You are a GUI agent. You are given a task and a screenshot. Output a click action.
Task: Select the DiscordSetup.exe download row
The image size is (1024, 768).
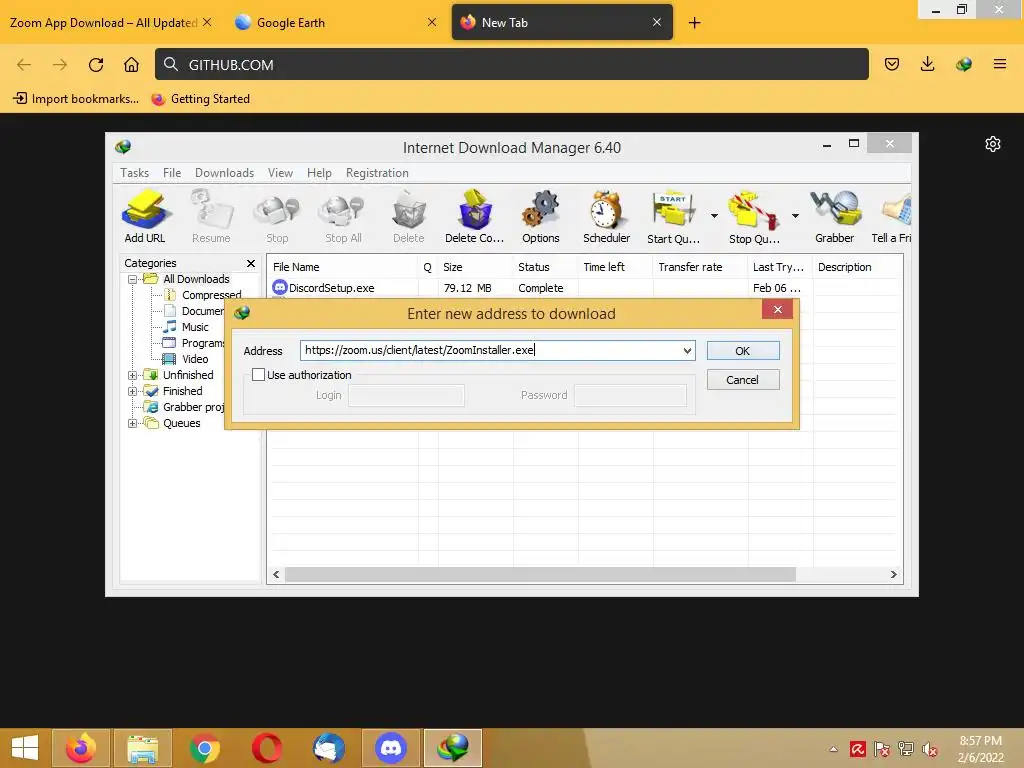[584, 288]
